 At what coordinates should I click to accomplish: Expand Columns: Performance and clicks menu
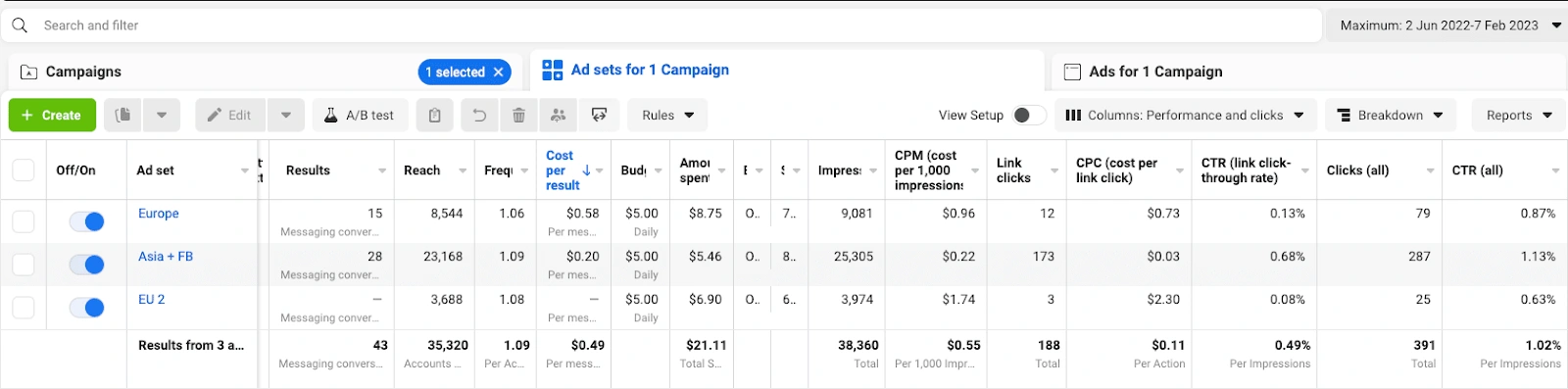[x=1184, y=116]
